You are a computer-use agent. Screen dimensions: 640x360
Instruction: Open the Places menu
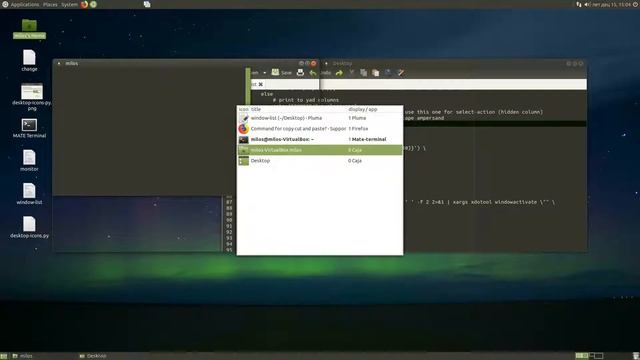50,4
